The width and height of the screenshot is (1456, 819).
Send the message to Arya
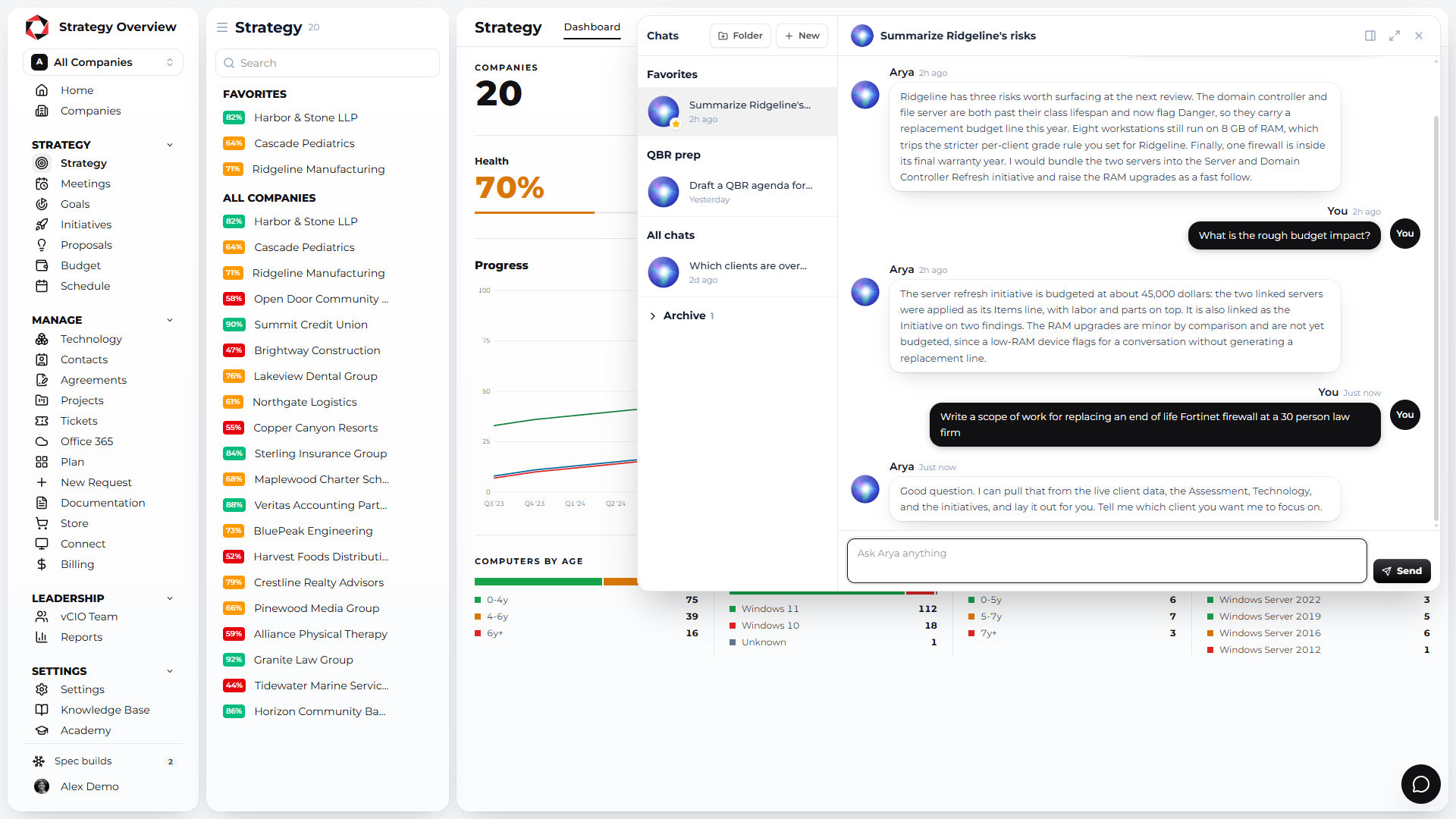click(x=1401, y=571)
